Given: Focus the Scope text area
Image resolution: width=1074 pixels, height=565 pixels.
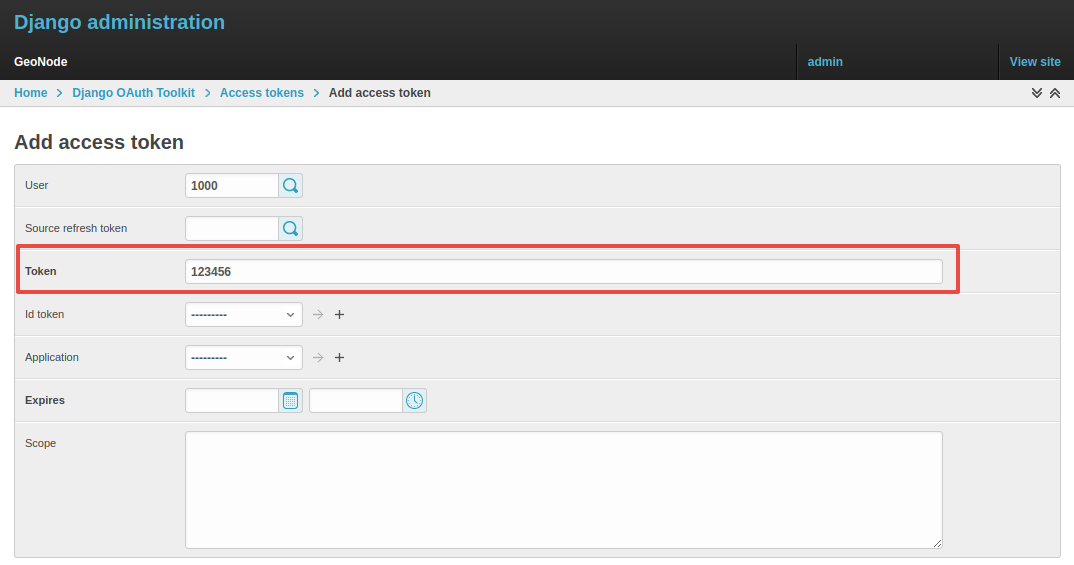Looking at the screenshot, I should (x=563, y=490).
